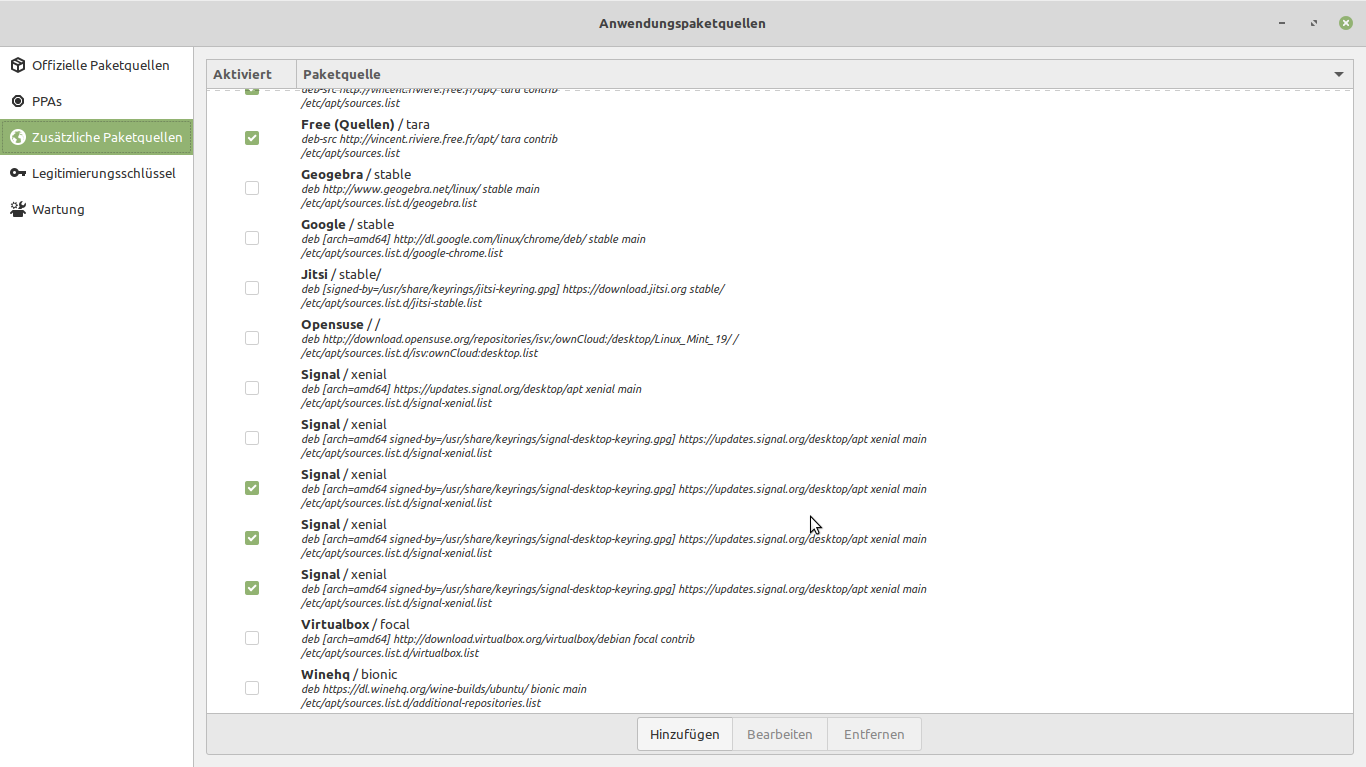Enable the unchecked Signal source with signed-by keyring

(252, 438)
